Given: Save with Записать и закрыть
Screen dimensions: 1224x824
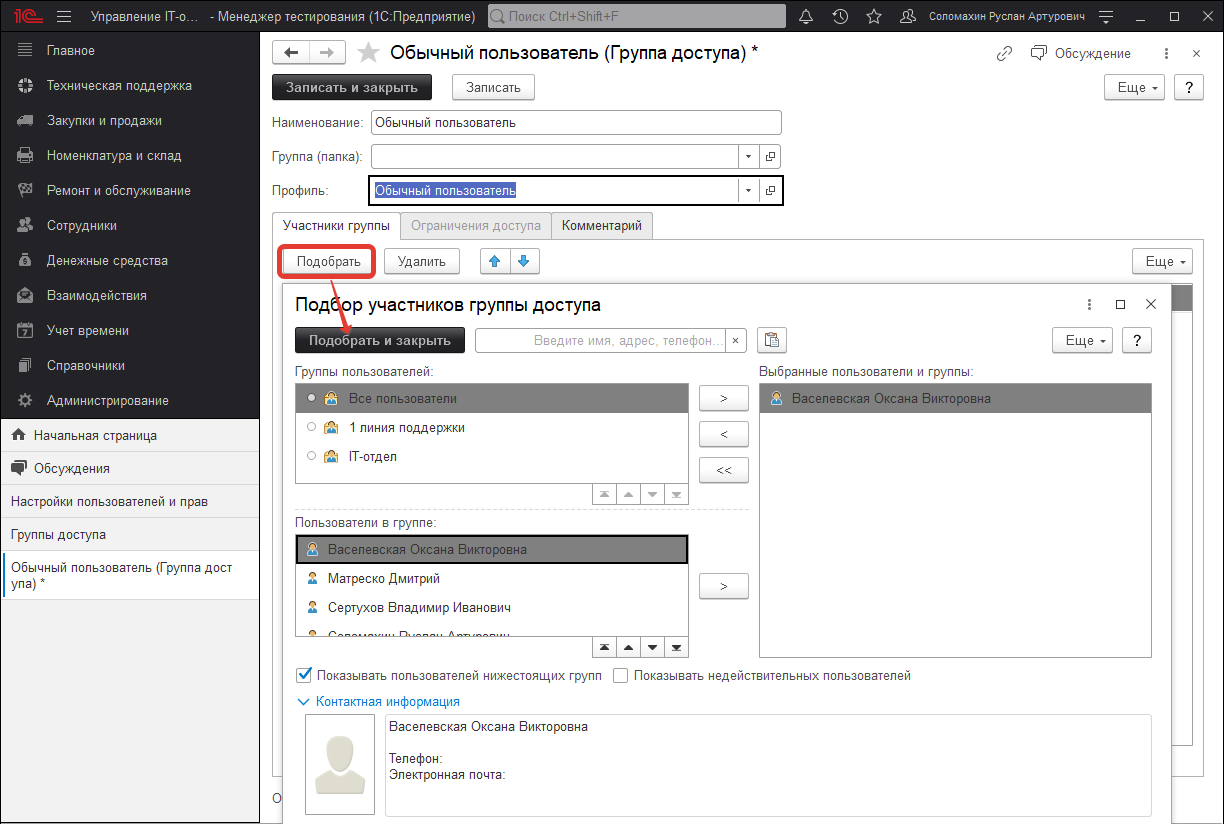Looking at the screenshot, I should (x=351, y=87).
